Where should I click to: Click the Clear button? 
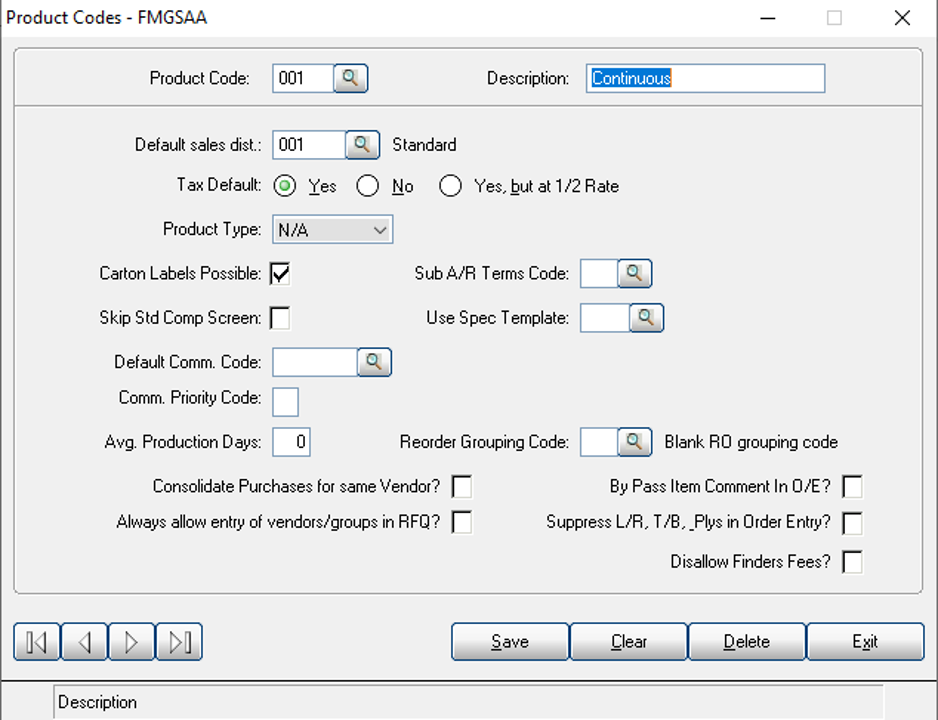pyautogui.click(x=629, y=642)
